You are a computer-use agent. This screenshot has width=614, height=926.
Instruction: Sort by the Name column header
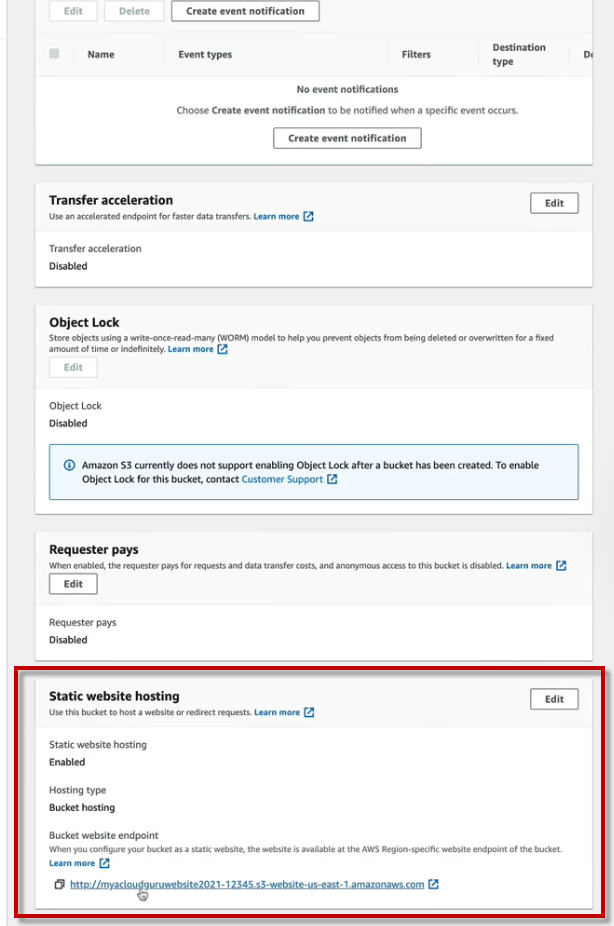101,55
